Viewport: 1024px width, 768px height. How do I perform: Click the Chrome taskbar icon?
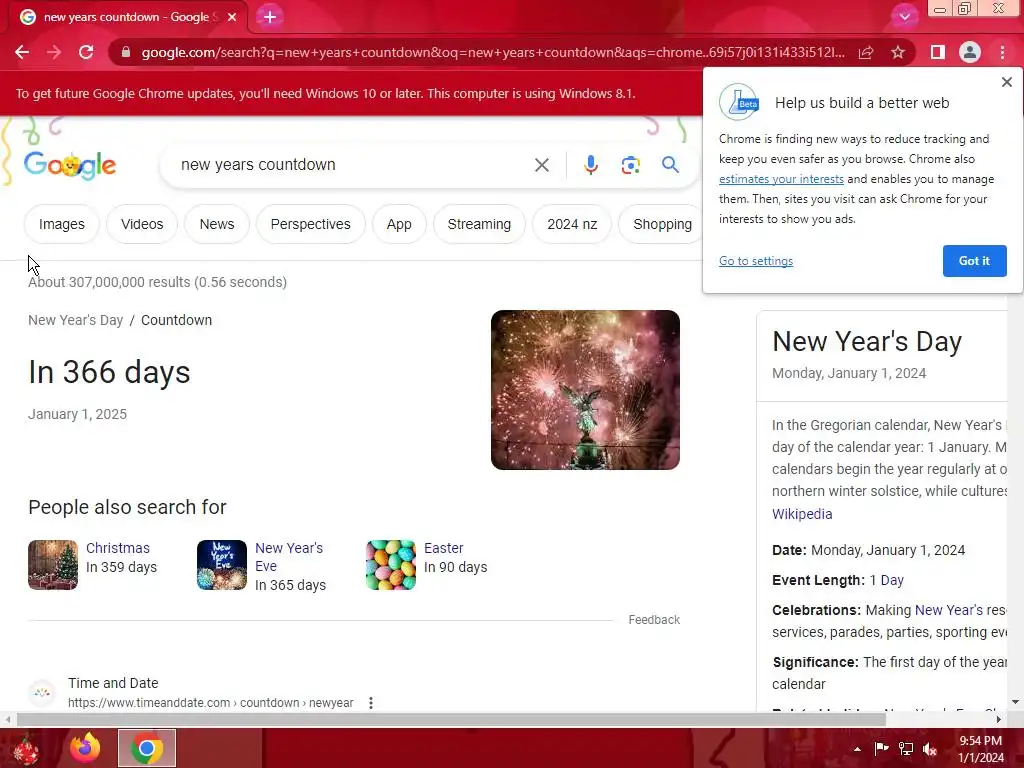pos(147,748)
